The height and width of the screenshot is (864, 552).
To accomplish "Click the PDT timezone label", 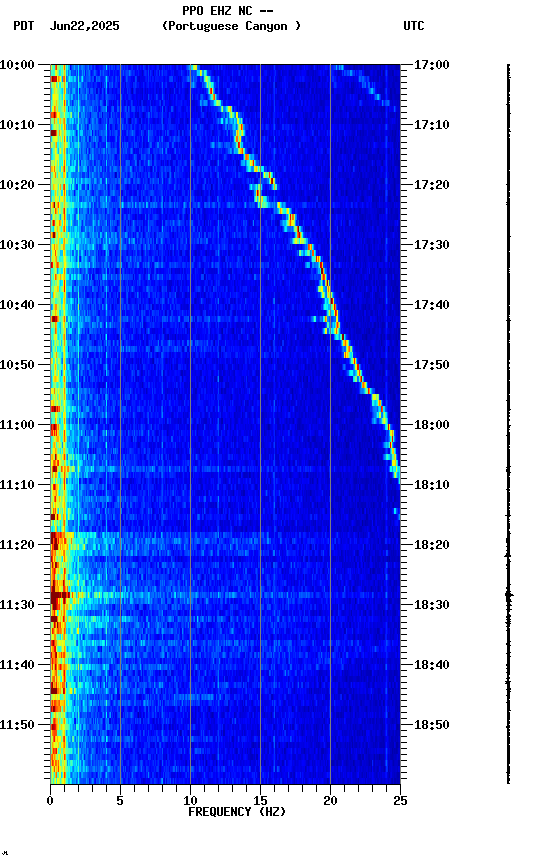I will point(24,26).
